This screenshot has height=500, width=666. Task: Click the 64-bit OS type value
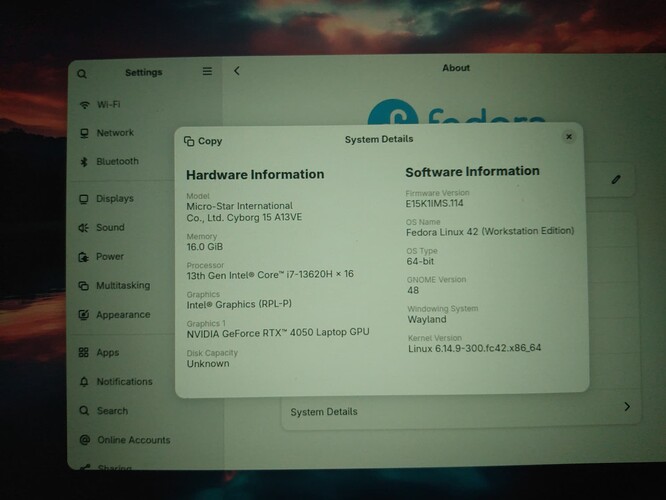[420, 261]
